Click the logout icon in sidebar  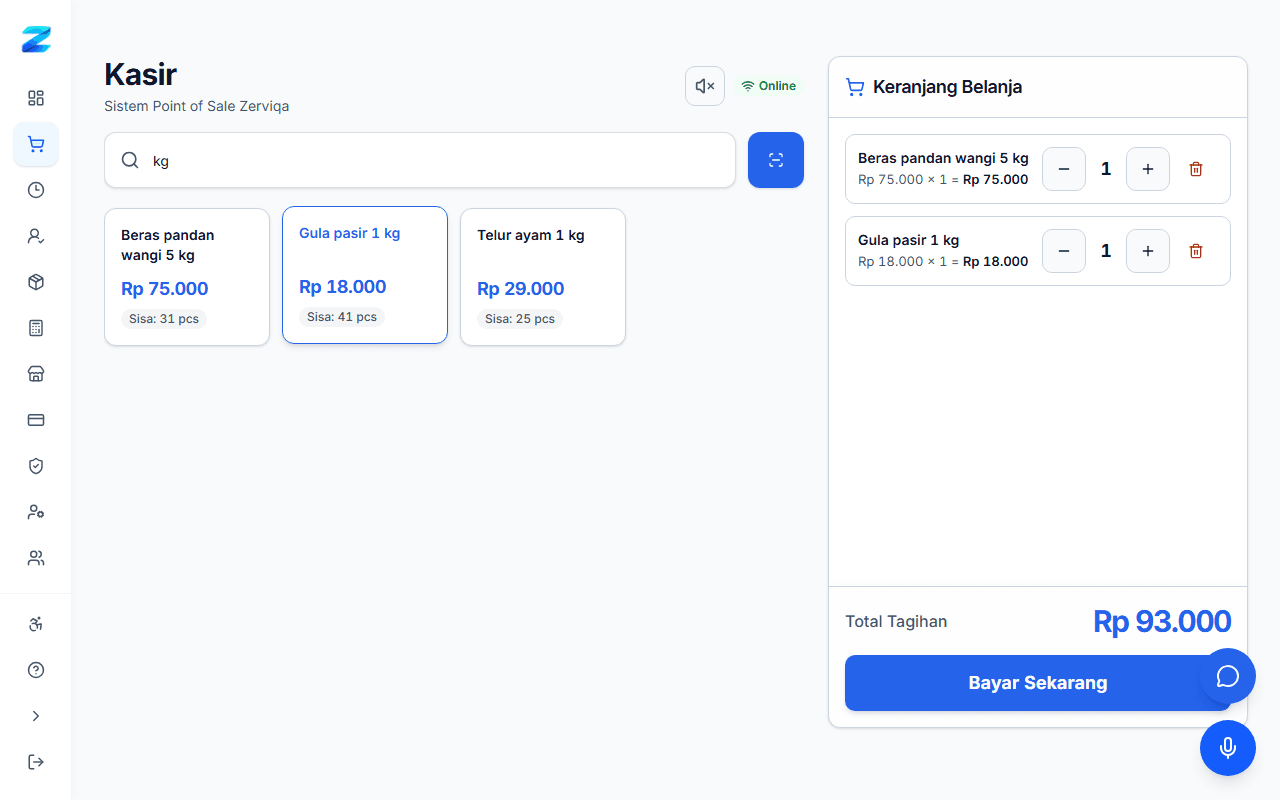point(36,762)
